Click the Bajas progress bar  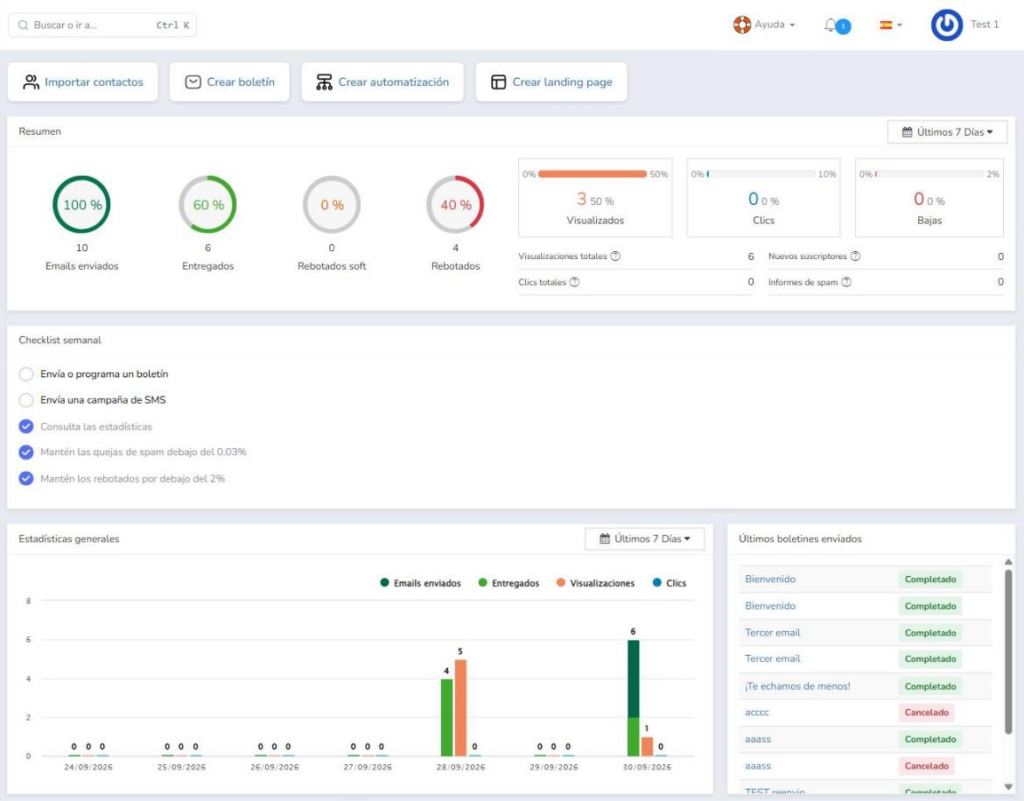929,174
